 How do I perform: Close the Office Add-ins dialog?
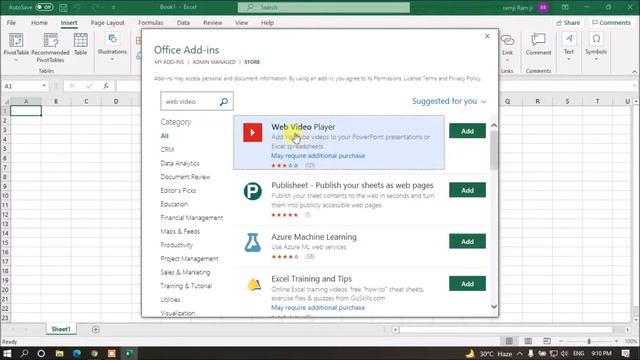487,36
